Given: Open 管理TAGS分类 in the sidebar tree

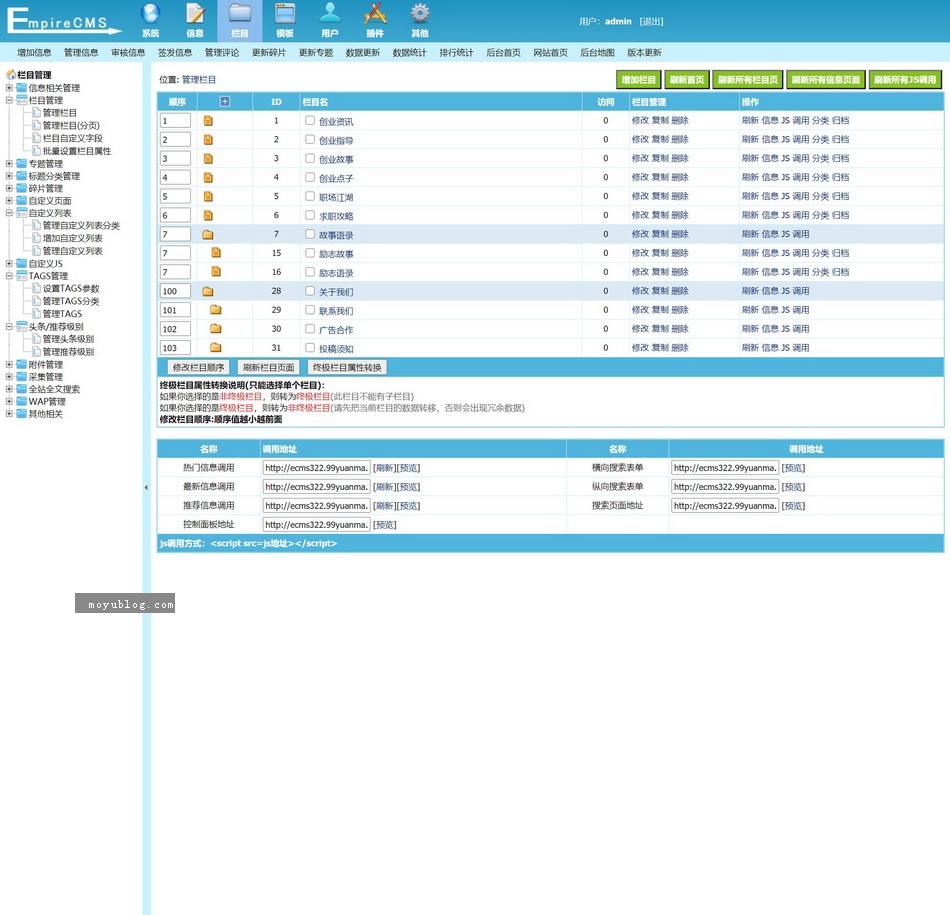Looking at the screenshot, I should (x=71, y=301).
